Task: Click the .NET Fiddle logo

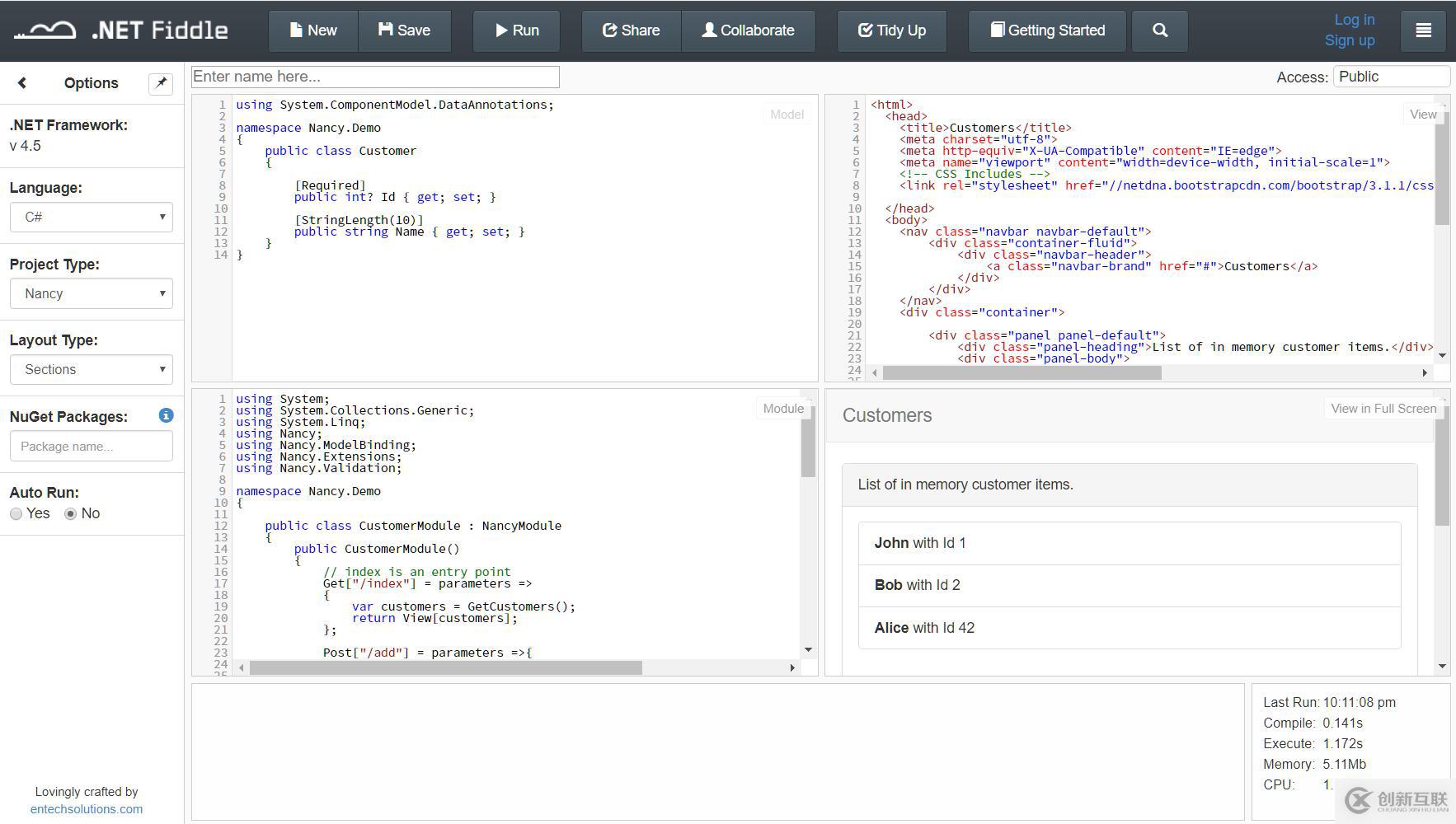Action: [x=121, y=30]
